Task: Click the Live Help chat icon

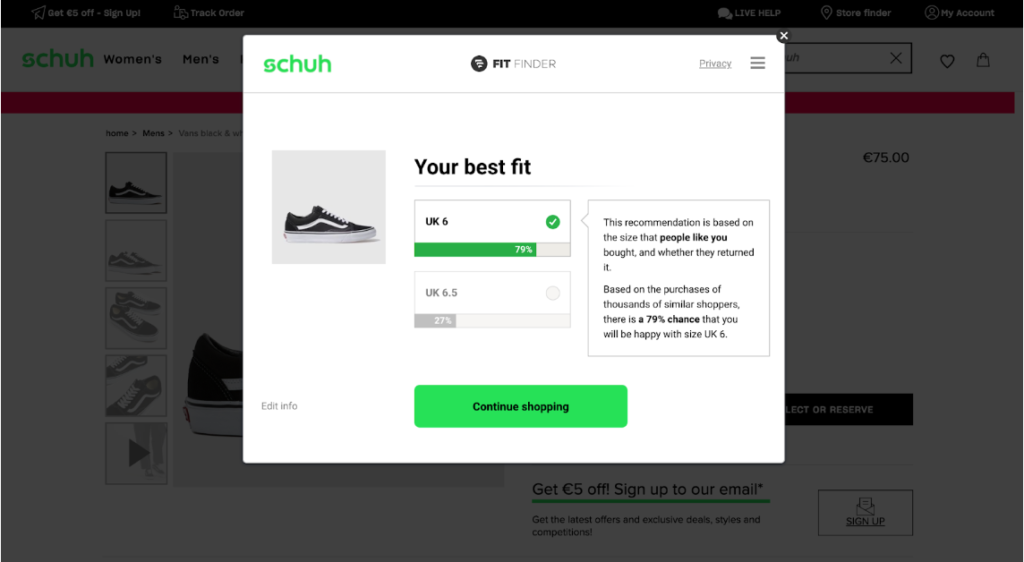Action: pyautogui.click(x=724, y=13)
